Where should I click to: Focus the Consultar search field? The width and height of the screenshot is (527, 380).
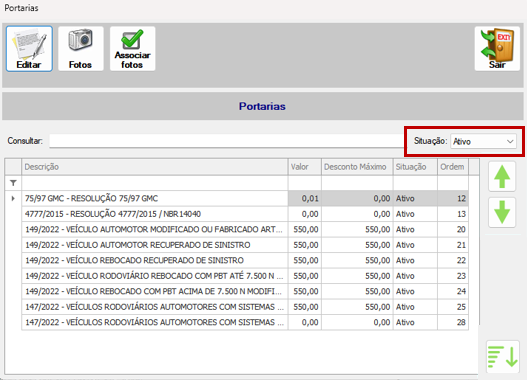click(227, 141)
